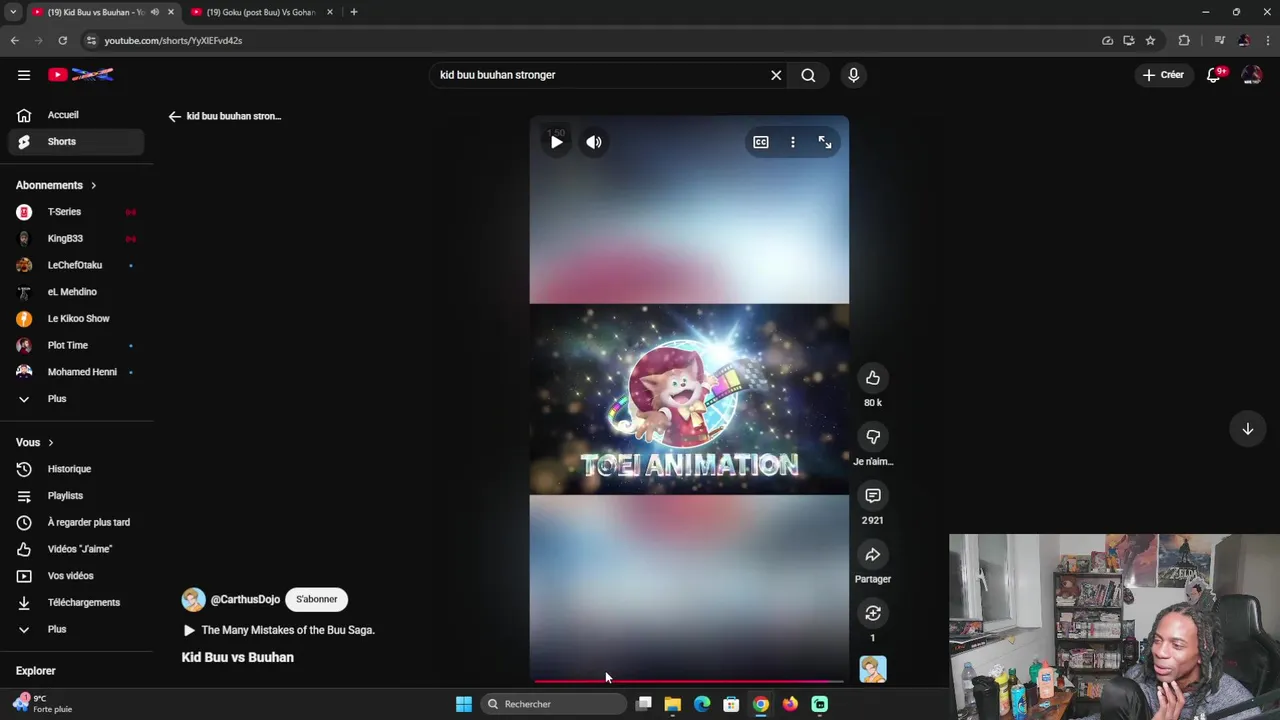This screenshot has height=720, width=1280.
Task: Open the Plot Time channel
Action: pos(76,345)
